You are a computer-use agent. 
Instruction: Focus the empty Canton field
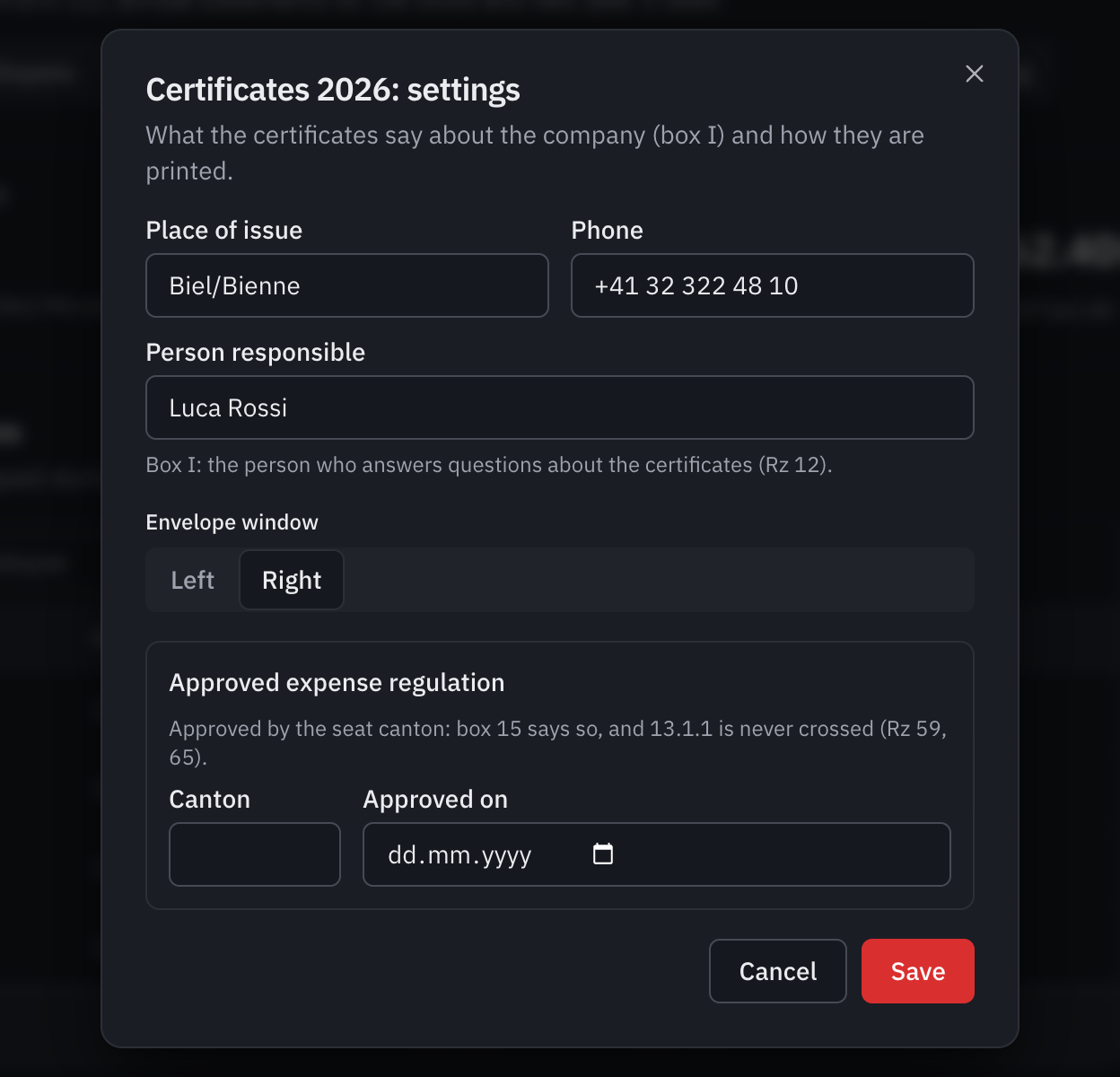point(255,854)
